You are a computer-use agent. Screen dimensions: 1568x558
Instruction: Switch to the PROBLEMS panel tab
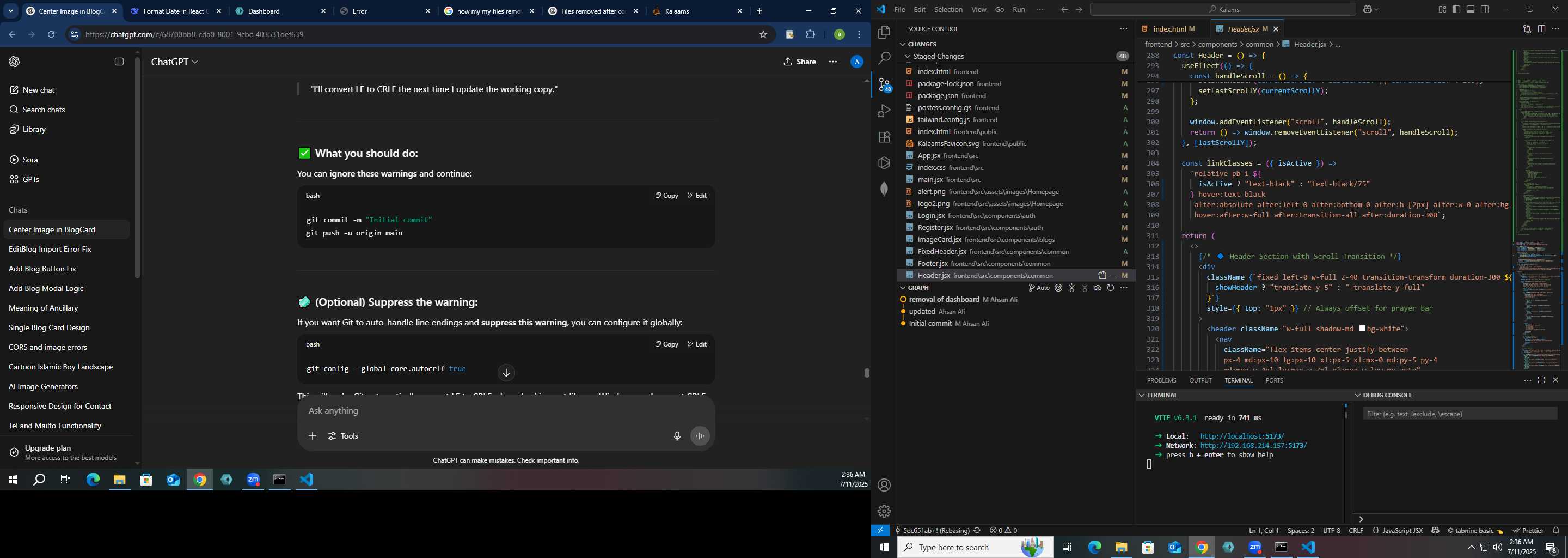click(1161, 381)
